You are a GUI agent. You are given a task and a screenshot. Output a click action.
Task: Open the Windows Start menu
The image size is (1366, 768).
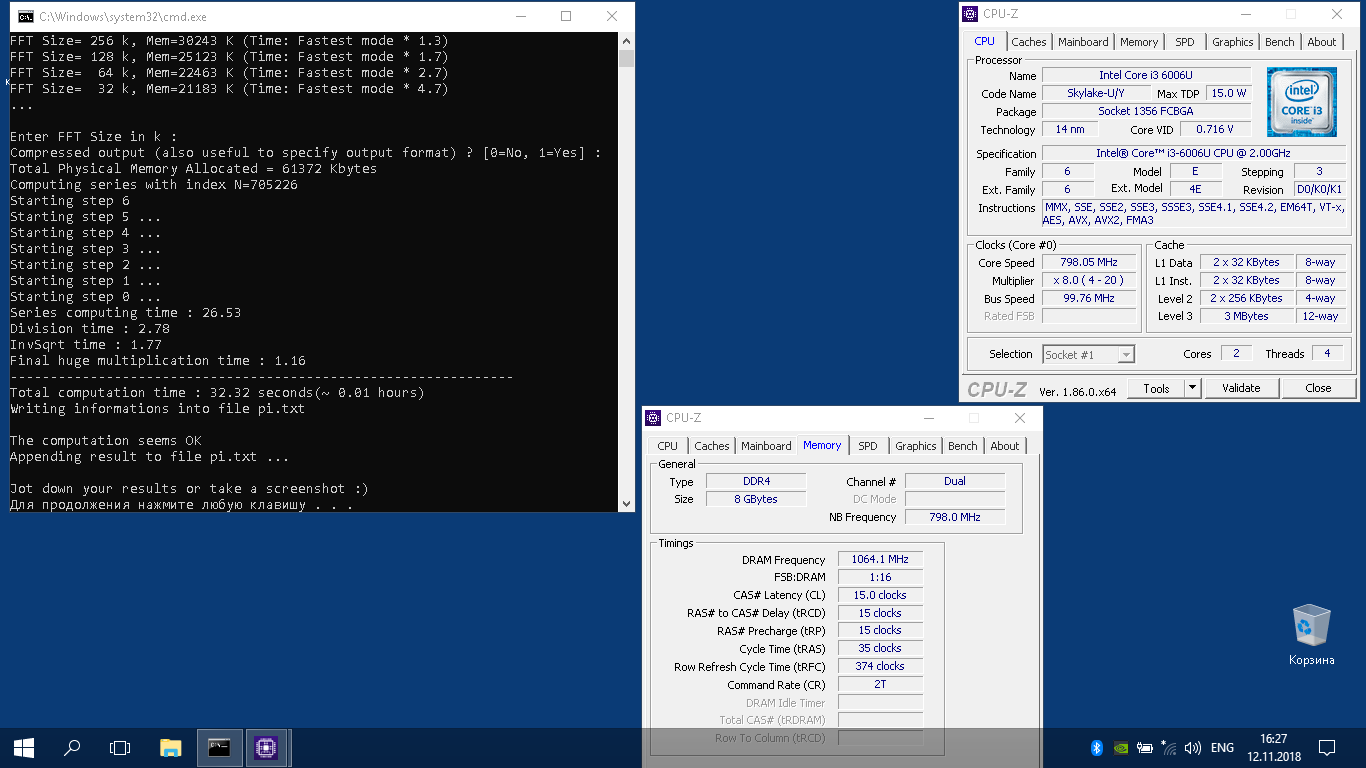(x=24, y=747)
